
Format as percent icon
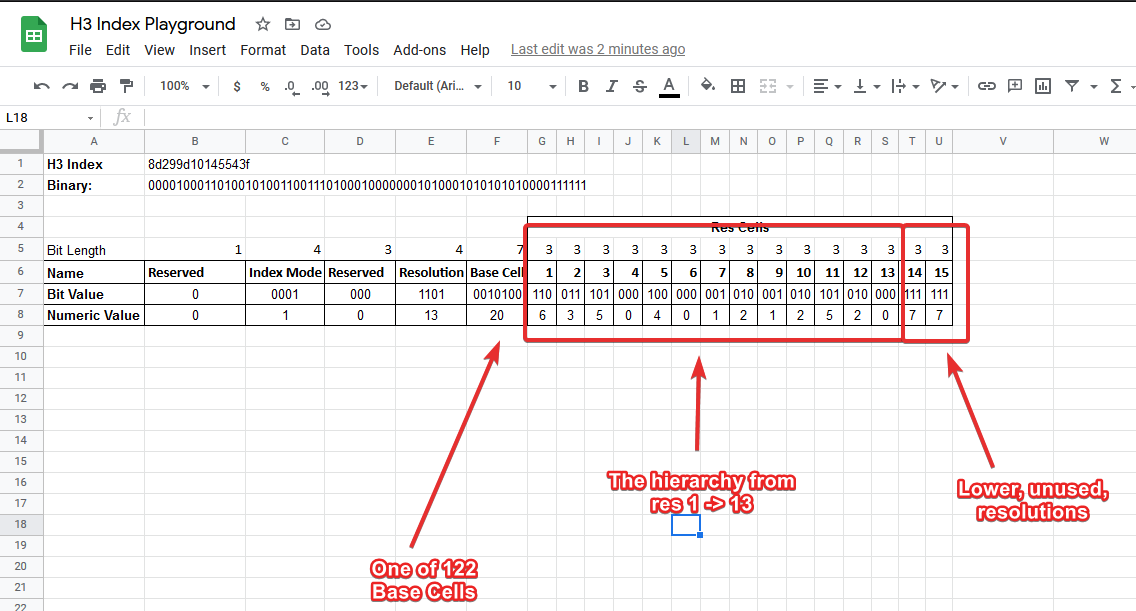pos(264,86)
